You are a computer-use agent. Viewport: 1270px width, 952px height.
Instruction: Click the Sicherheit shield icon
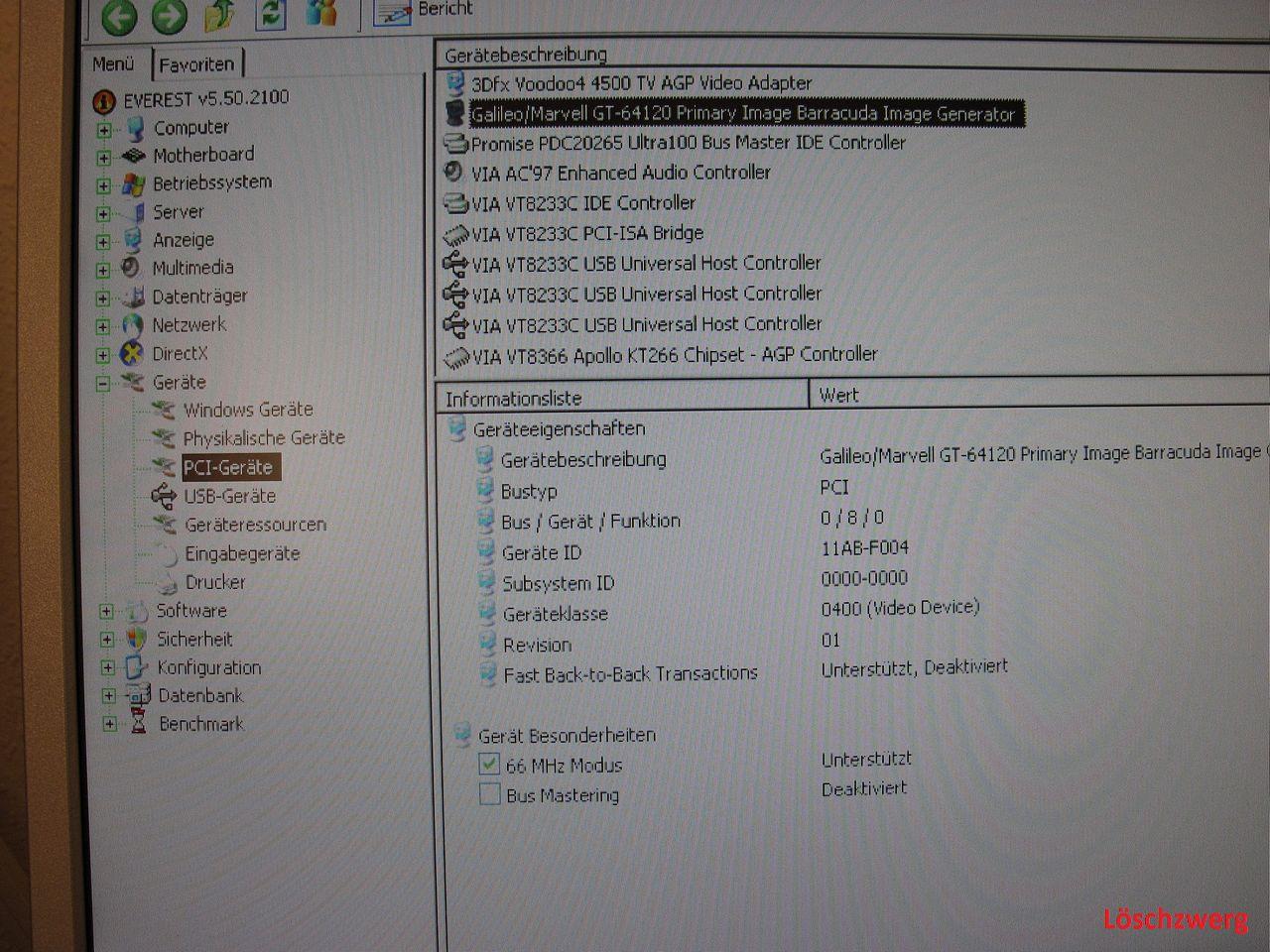136,640
